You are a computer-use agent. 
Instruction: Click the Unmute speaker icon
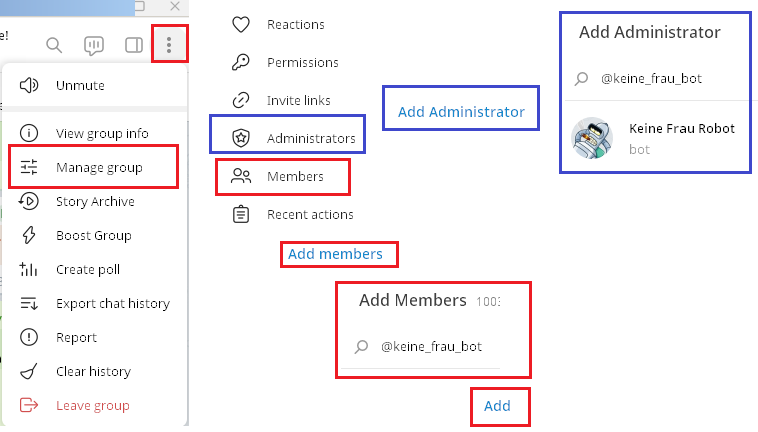29,86
